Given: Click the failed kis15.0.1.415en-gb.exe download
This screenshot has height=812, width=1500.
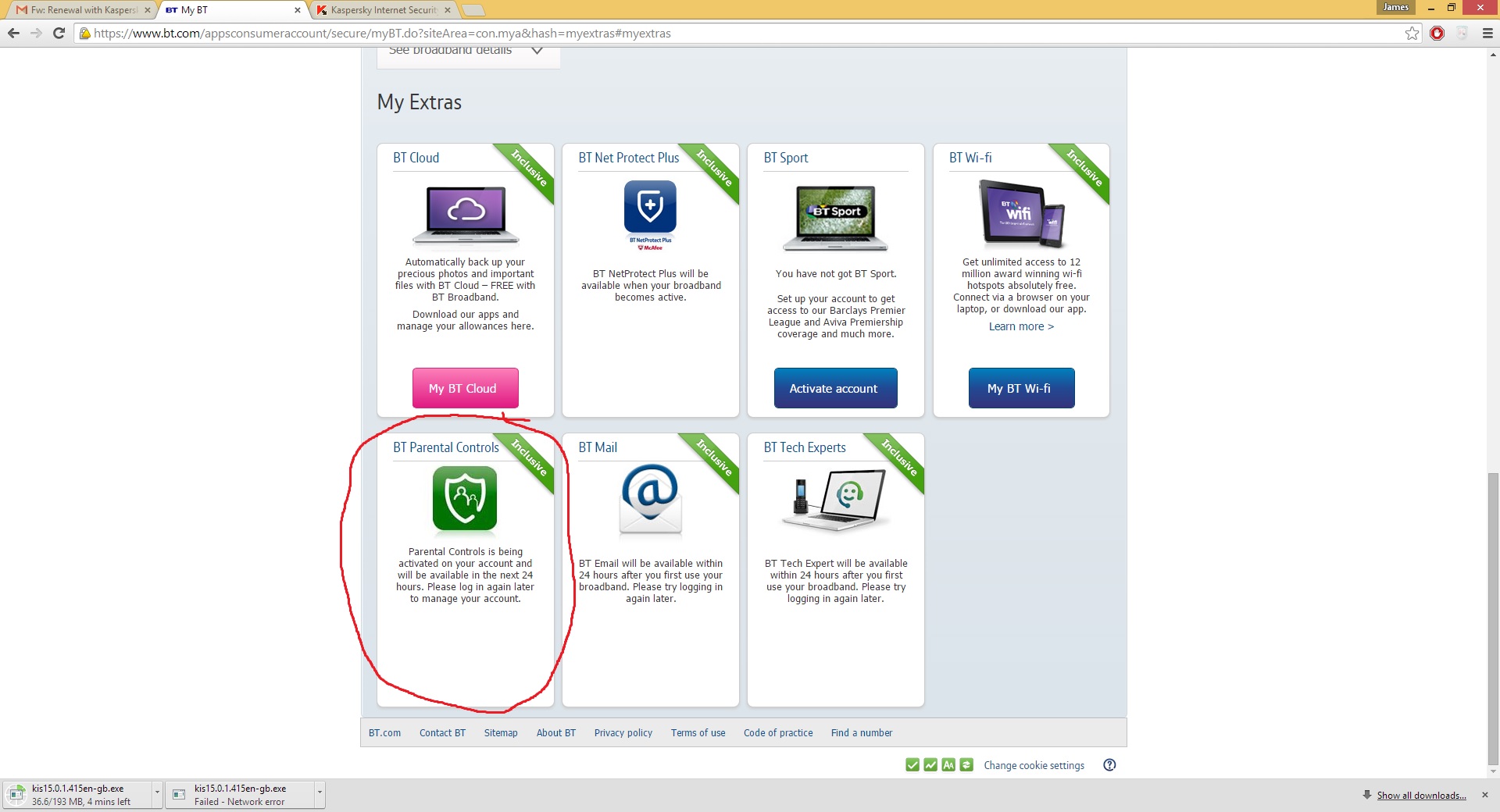Looking at the screenshot, I should 240,795.
